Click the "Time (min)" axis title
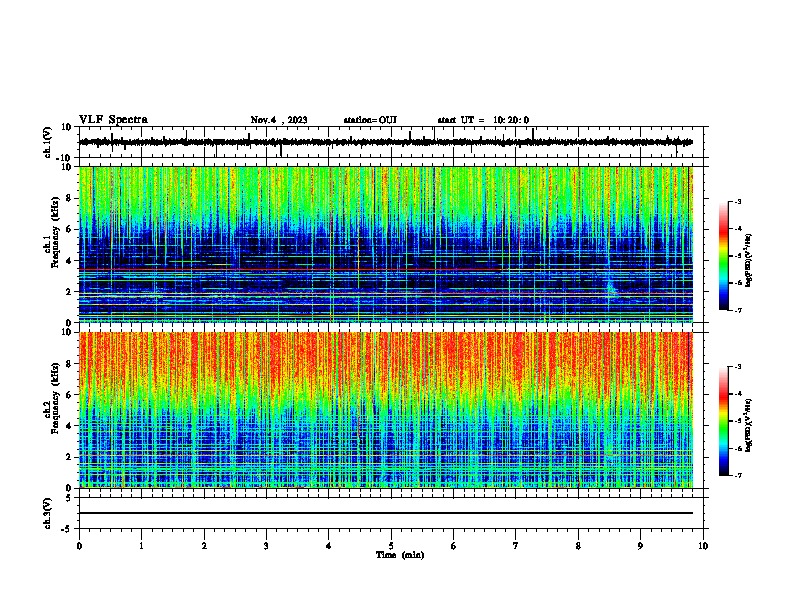This screenshot has height=612, width=792. coord(400,555)
